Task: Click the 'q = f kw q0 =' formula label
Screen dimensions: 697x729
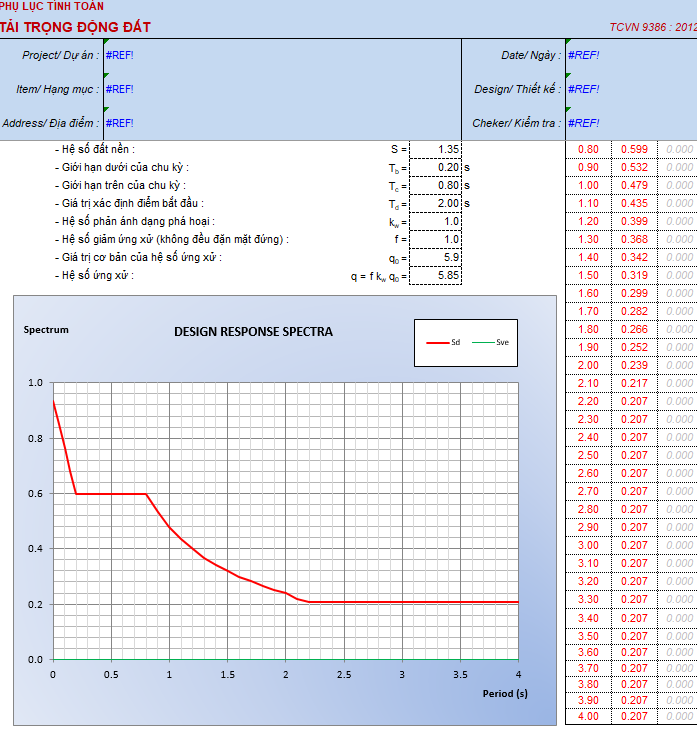Action: tap(378, 277)
